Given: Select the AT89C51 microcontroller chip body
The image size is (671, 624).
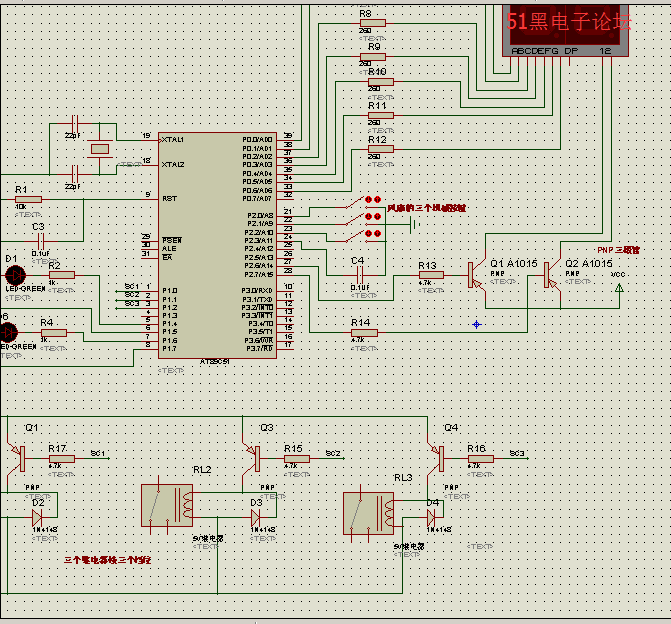Looking at the screenshot, I should [217, 245].
